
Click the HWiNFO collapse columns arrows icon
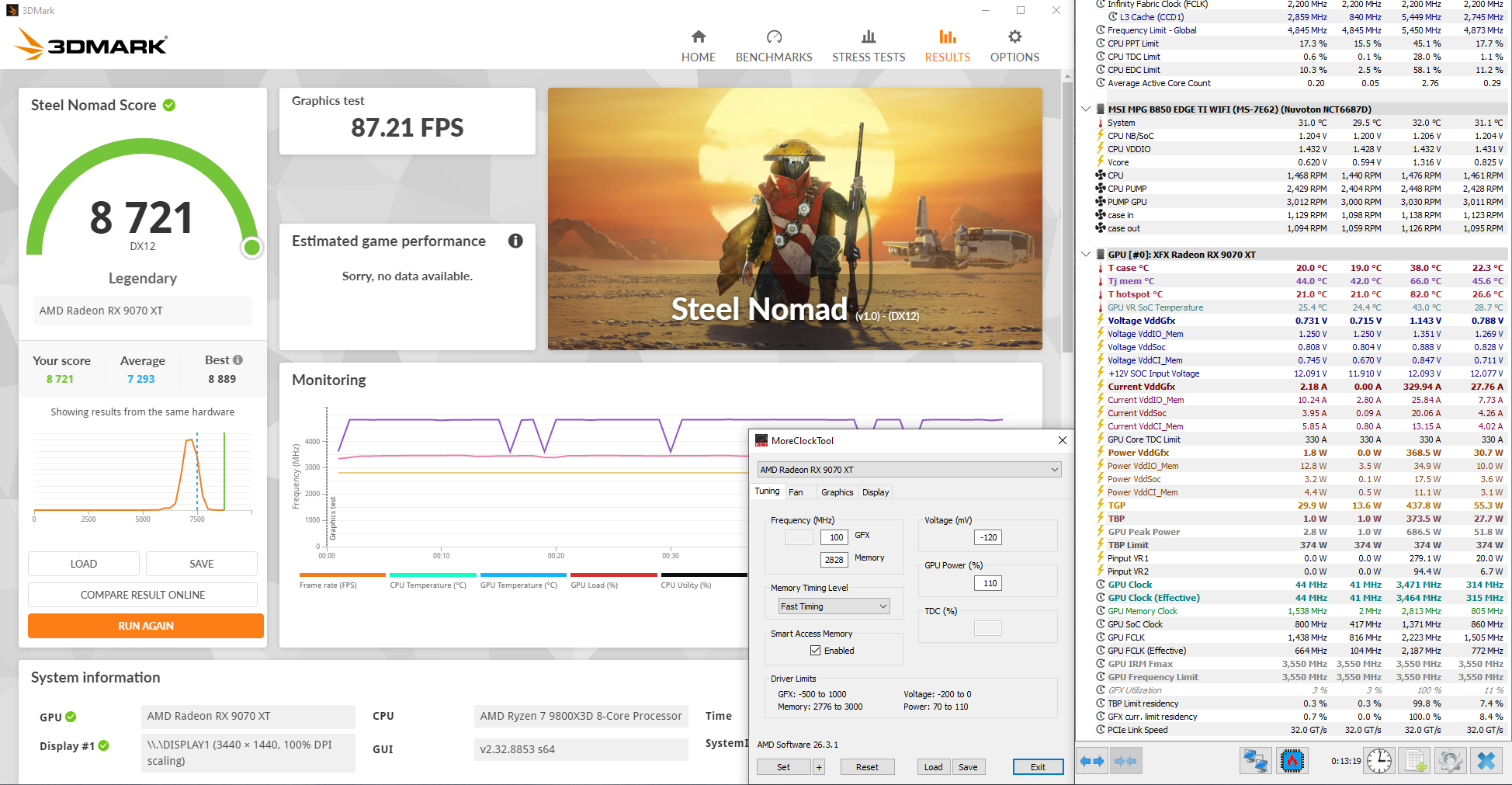[1125, 761]
